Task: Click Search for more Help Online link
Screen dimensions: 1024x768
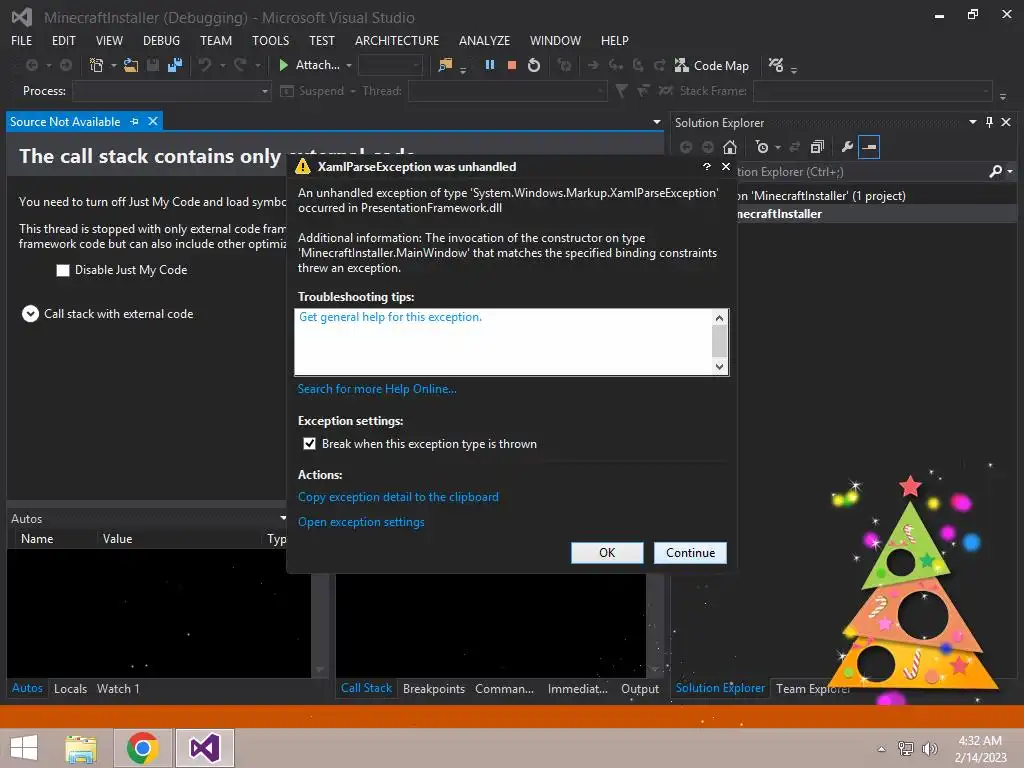Action: pos(377,389)
